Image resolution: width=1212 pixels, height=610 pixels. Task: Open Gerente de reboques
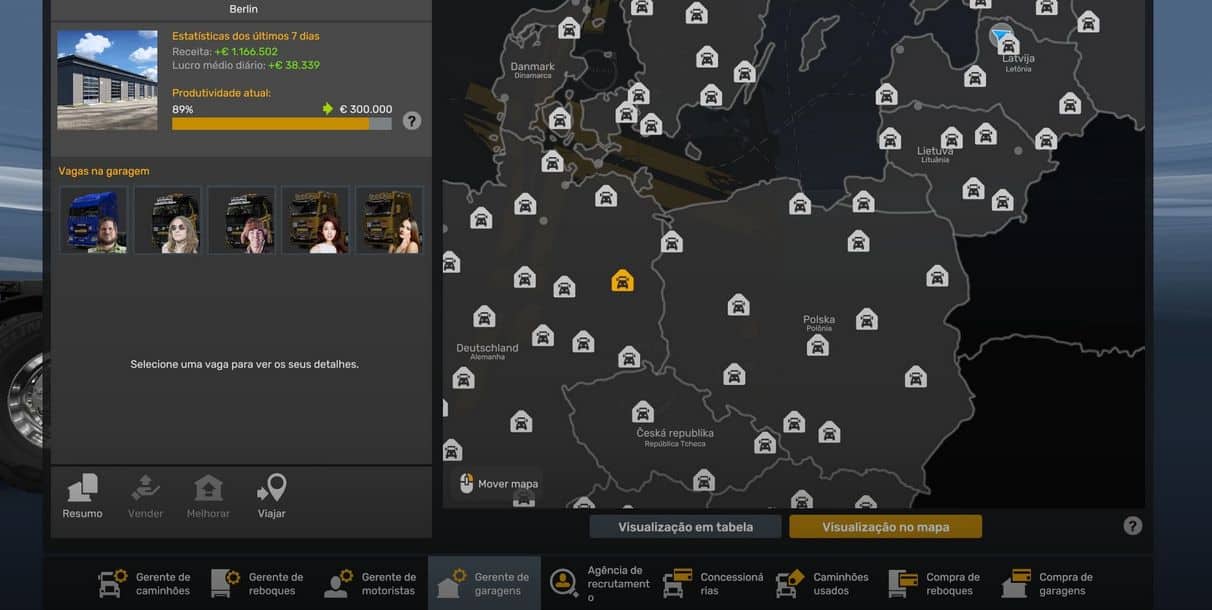(258, 583)
